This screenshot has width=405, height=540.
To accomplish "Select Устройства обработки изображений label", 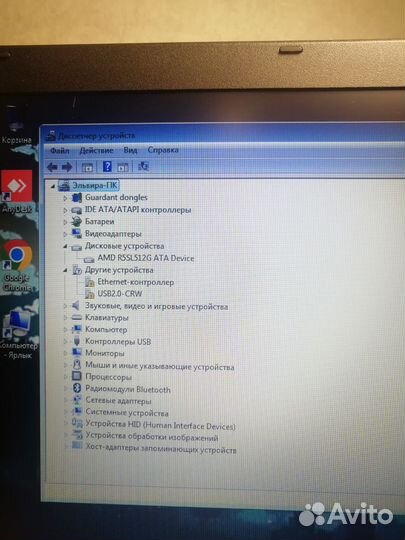I will pos(152,438).
